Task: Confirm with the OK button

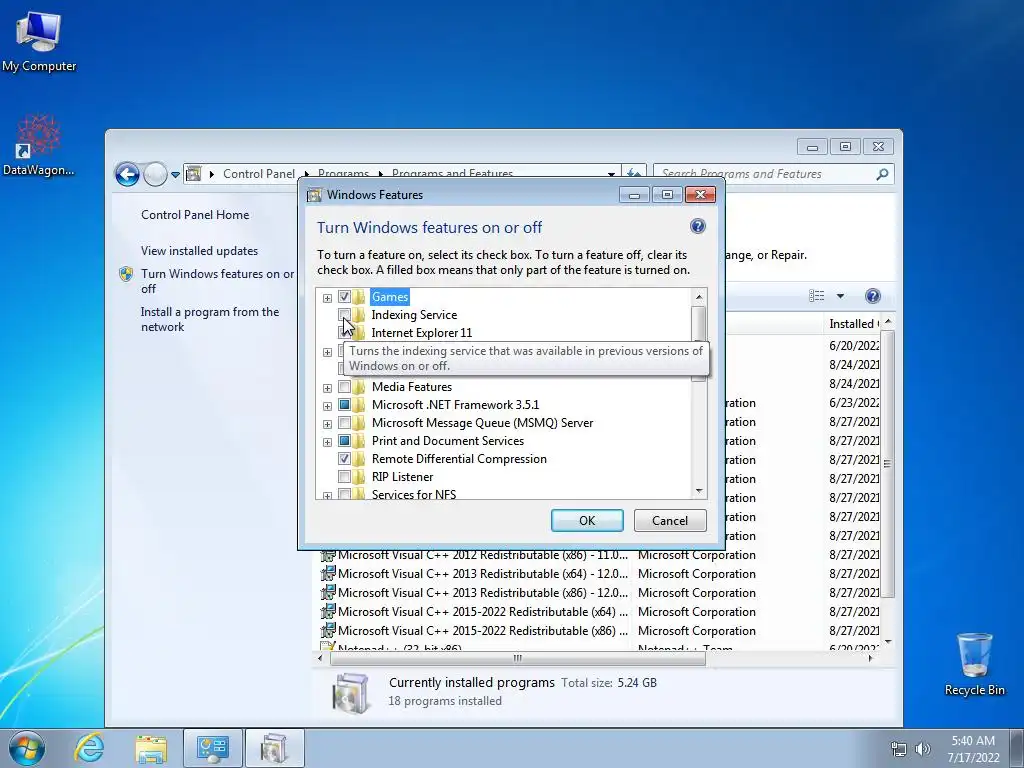Action: 587,520
